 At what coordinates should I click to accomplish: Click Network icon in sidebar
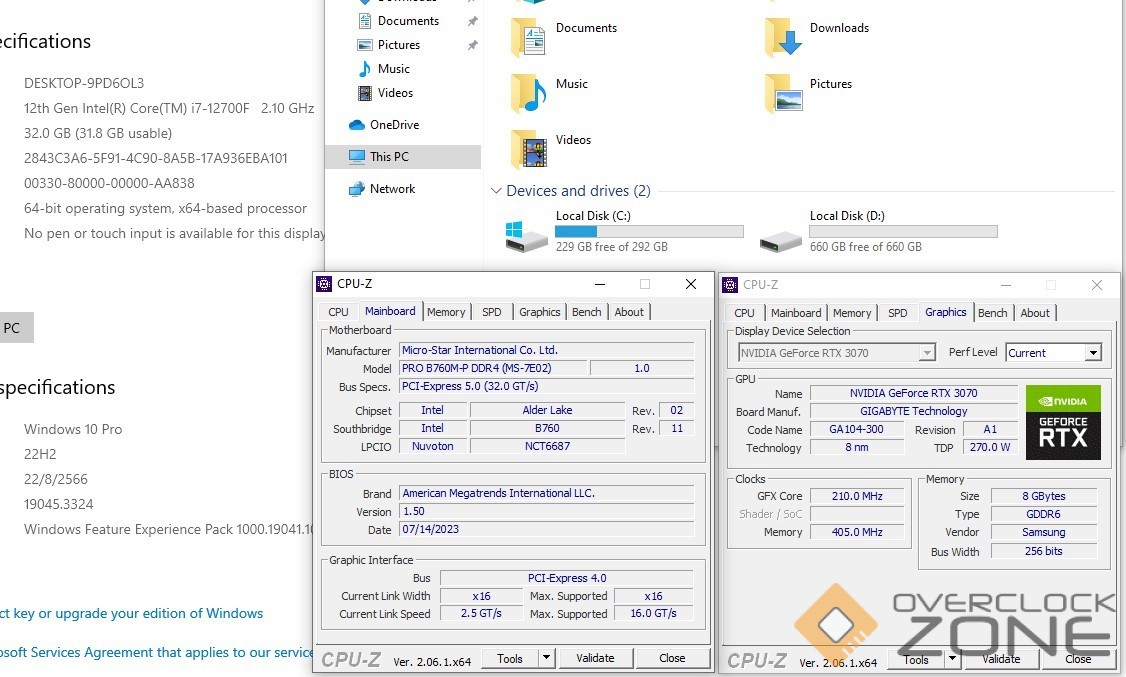[x=357, y=189]
